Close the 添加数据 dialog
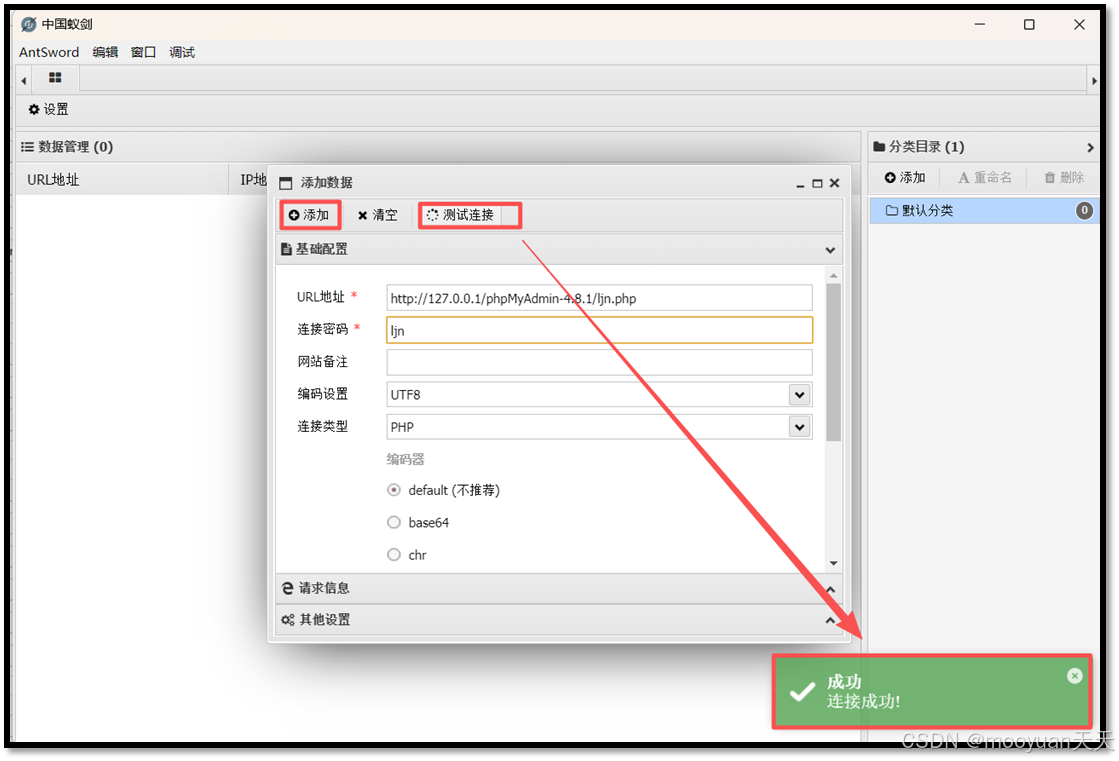The height and width of the screenshot is (761, 1119). click(x=834, y=183)
